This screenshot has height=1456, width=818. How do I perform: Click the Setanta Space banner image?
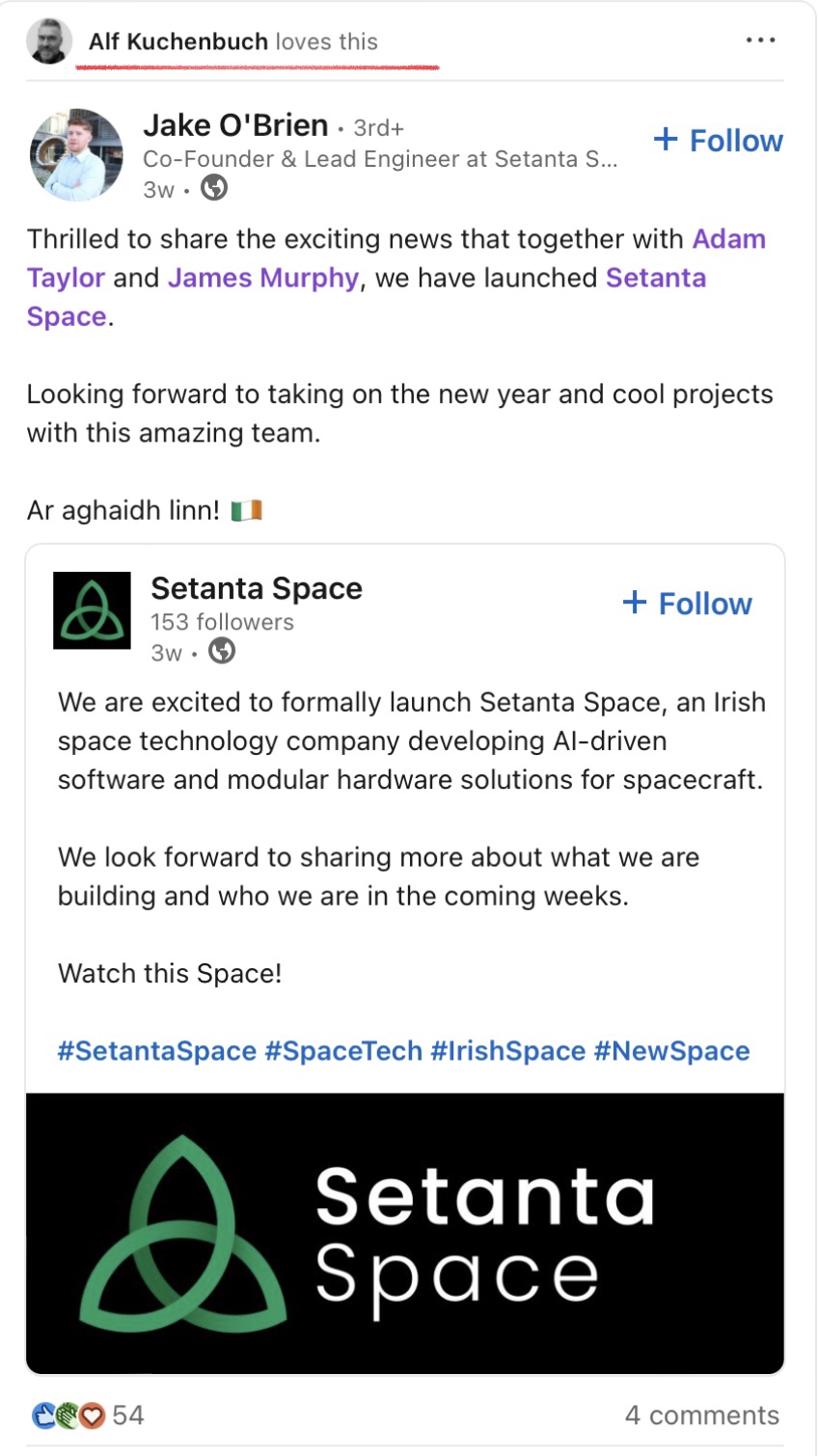pos(405,1233)
